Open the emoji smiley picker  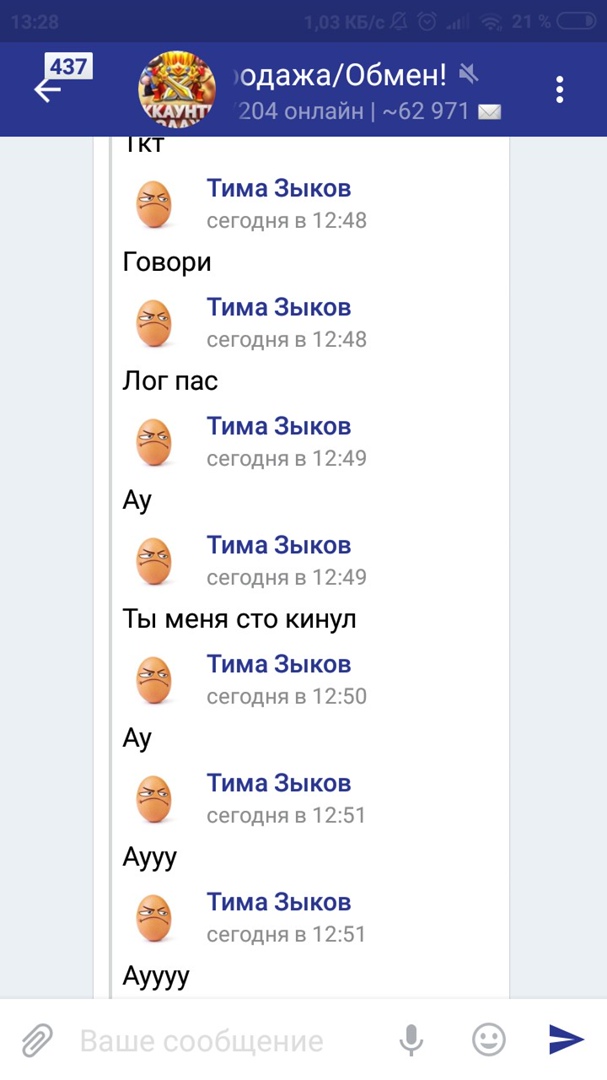[x=488, y=1041]
